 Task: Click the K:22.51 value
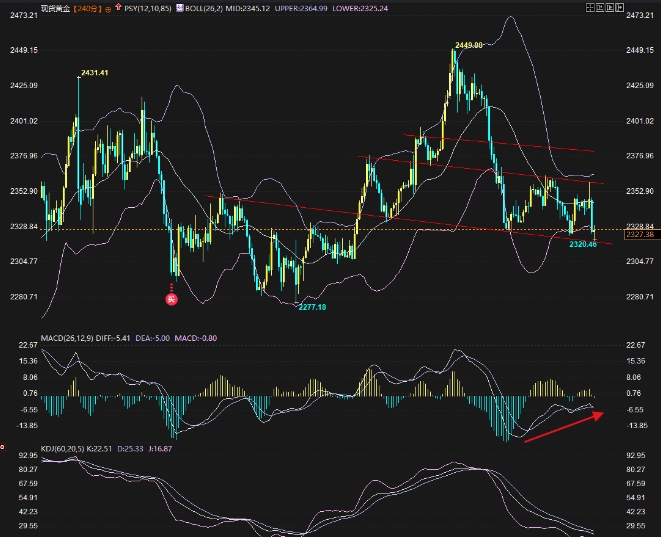tap(99, 449)
